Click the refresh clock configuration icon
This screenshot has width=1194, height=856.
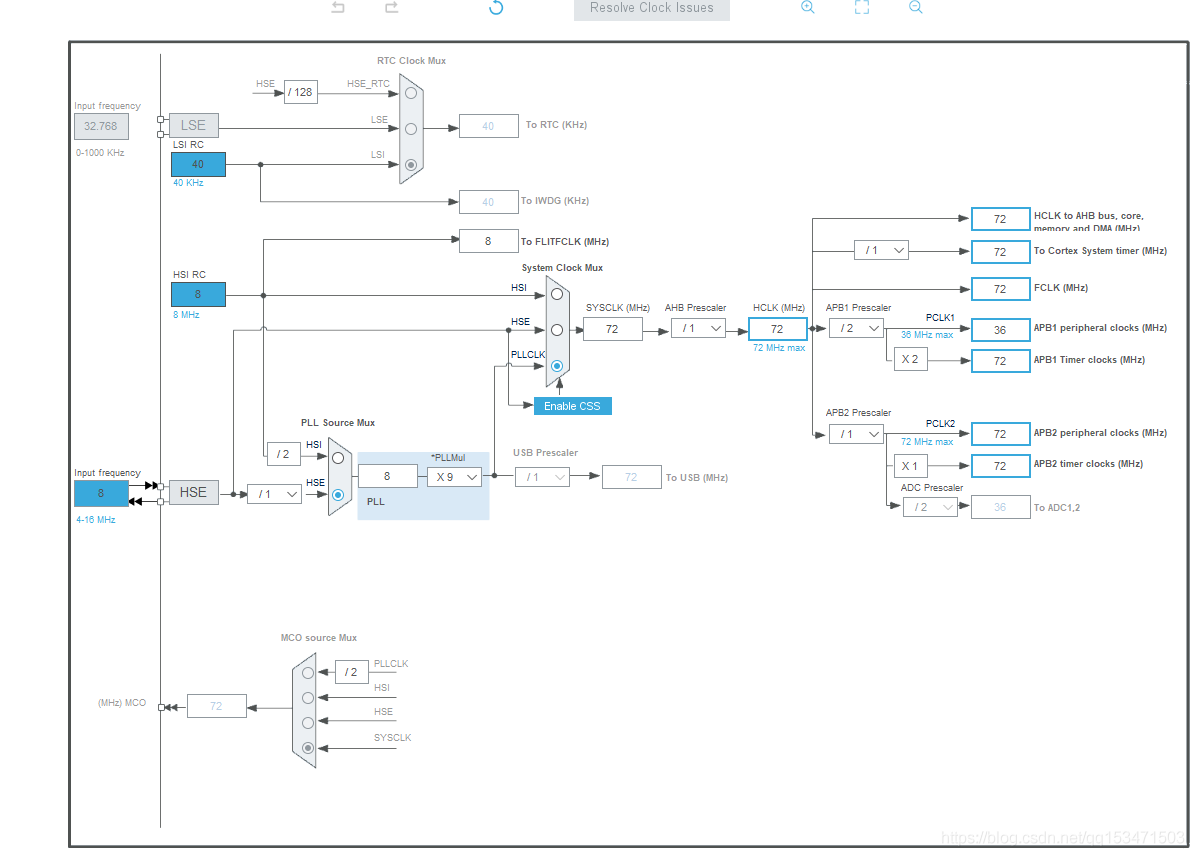point(496,8)
